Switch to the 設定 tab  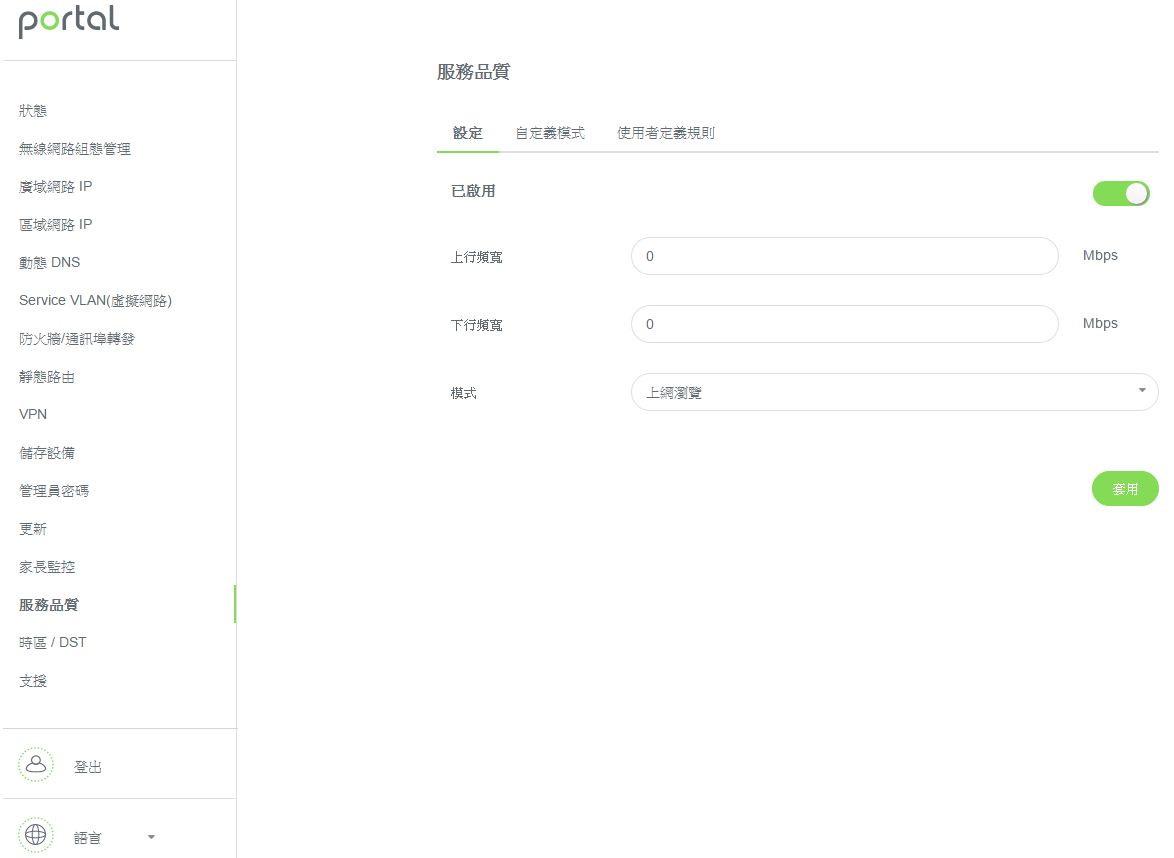point(468,133)
